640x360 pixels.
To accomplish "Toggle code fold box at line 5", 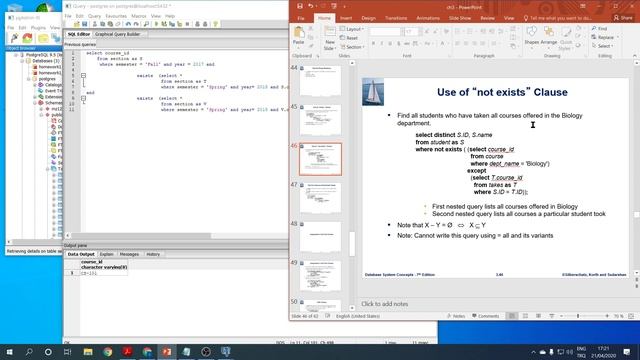I will click(83, 76).
